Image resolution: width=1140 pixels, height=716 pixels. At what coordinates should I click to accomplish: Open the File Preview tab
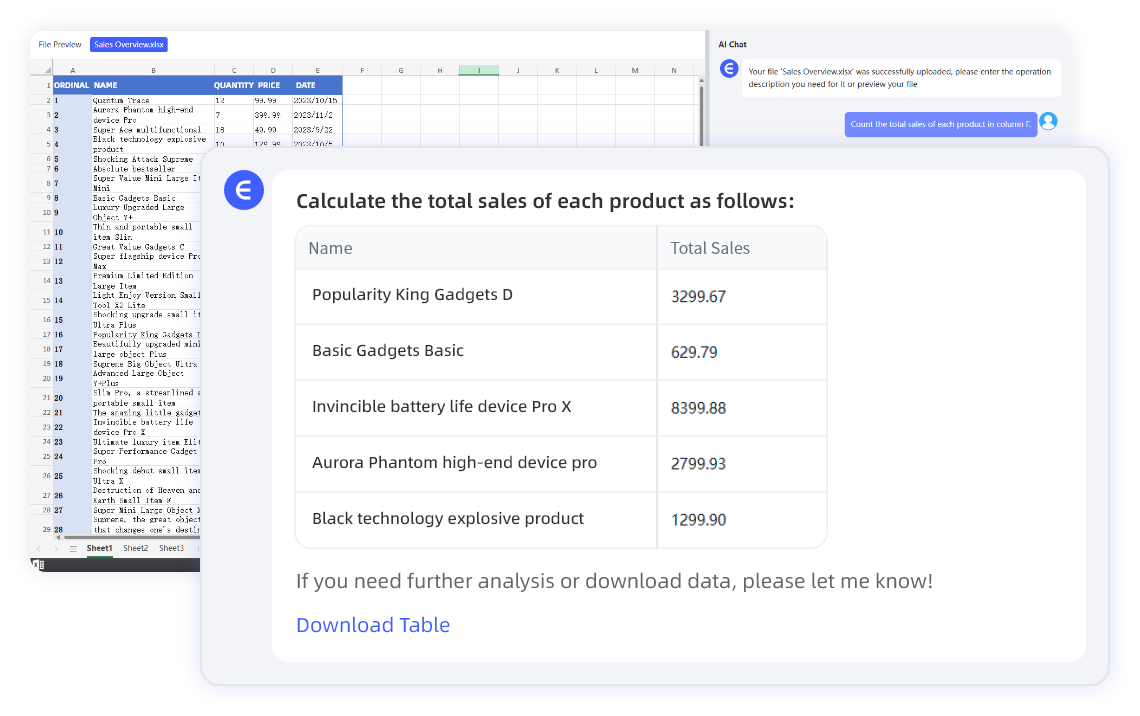[x=59, y=44]
